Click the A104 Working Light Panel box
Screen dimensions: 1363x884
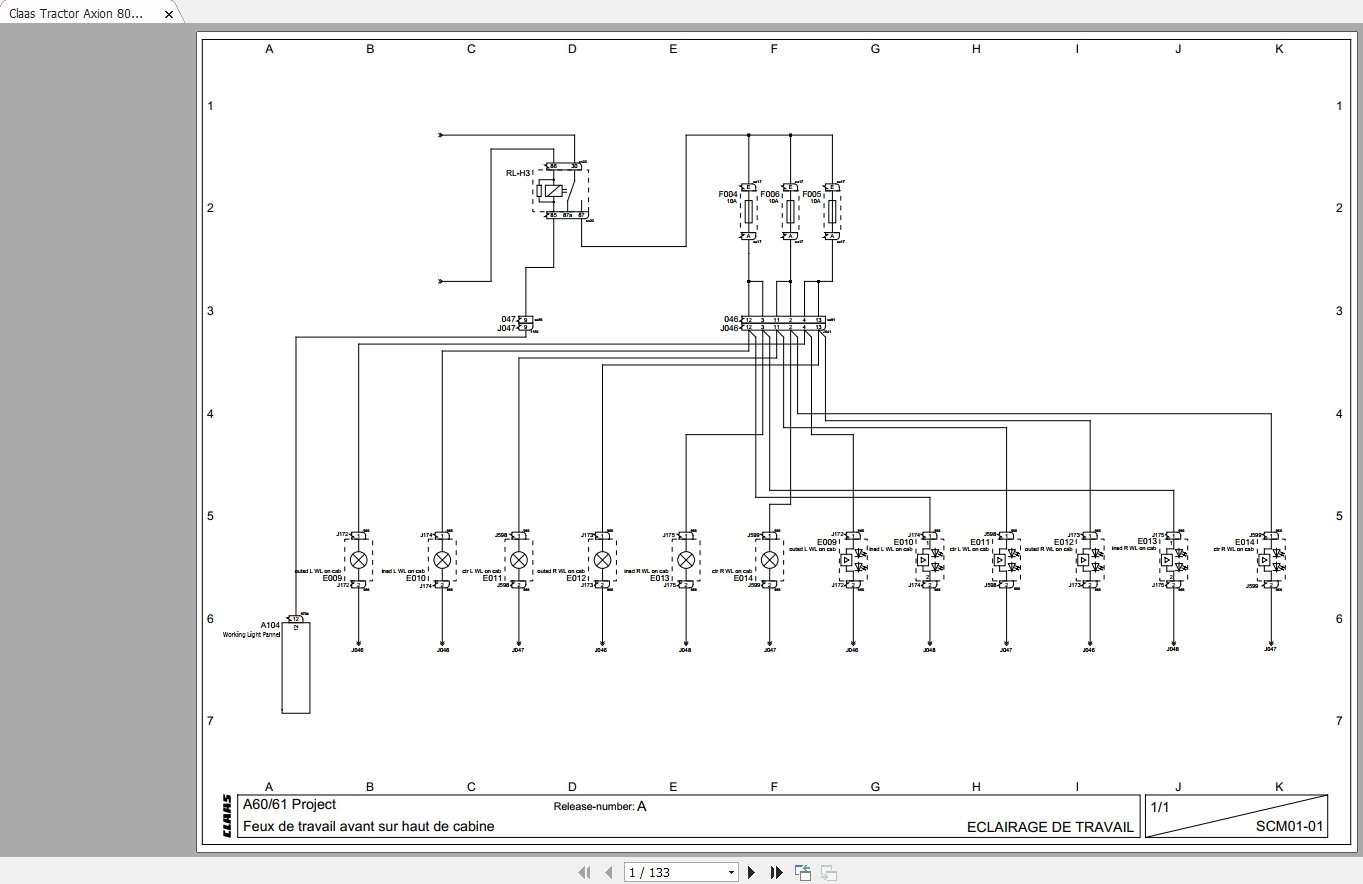tap(295, 664)
